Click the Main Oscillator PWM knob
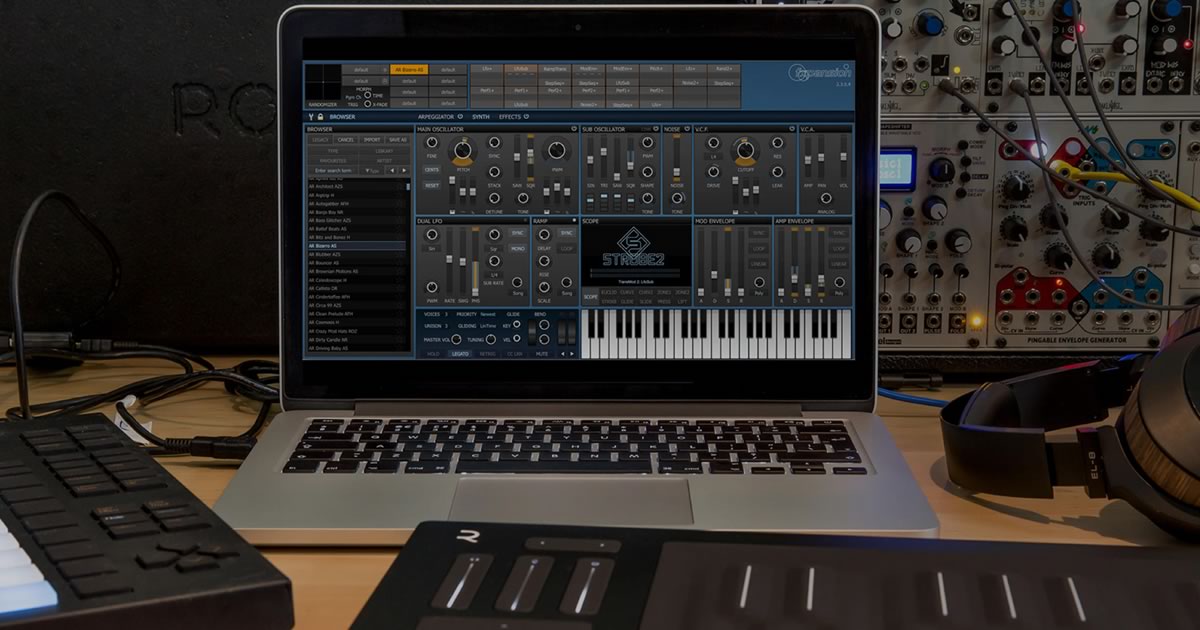This screenshot has height=630, width=1200. 556,150
